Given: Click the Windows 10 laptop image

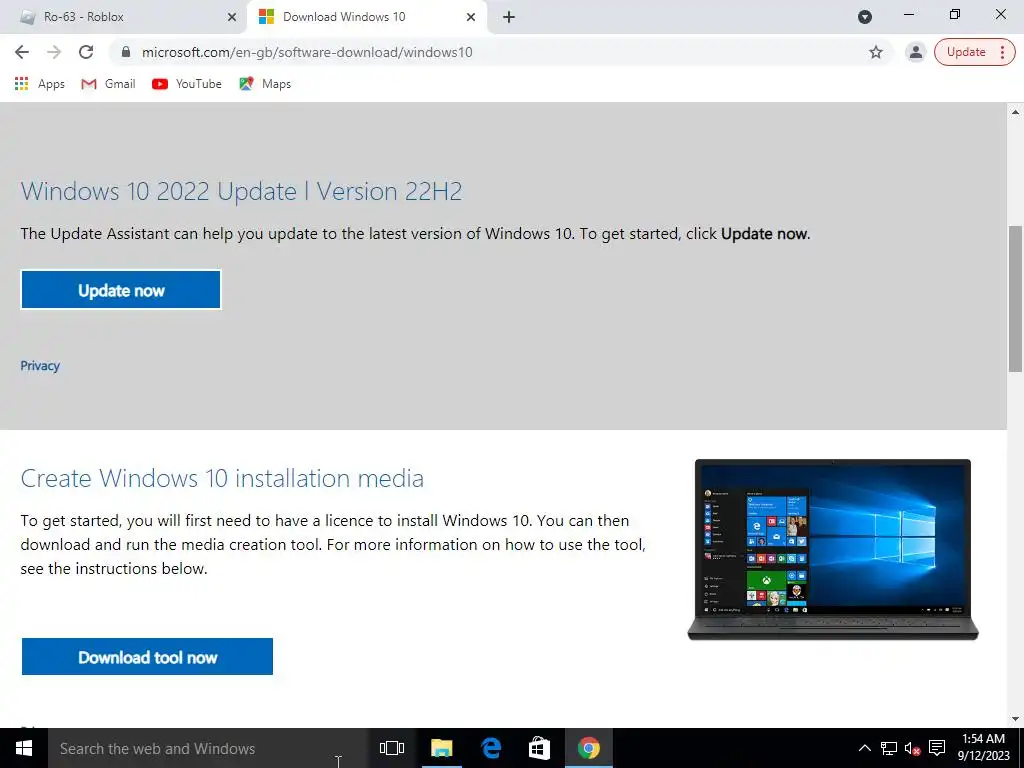Looking at the screenshot, I should 833,550.
